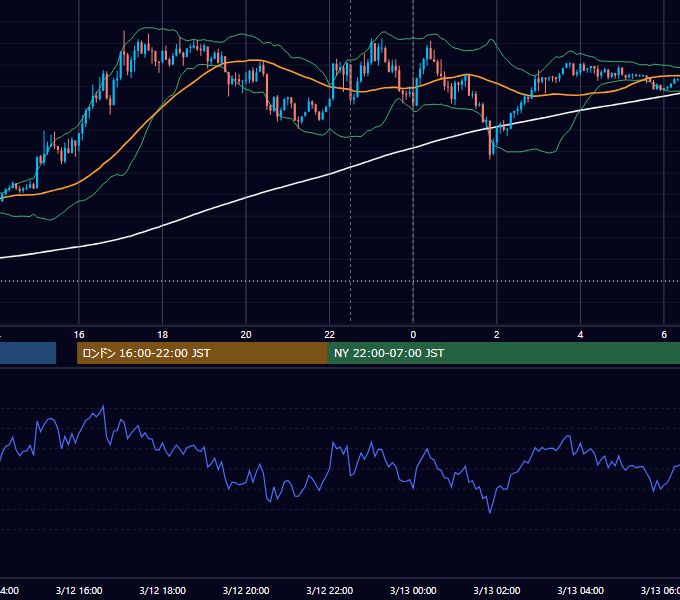Click the 4 hour label on price chart axis
The width and height of the screenshot is (680, 600).
click(x=580, y=335)
